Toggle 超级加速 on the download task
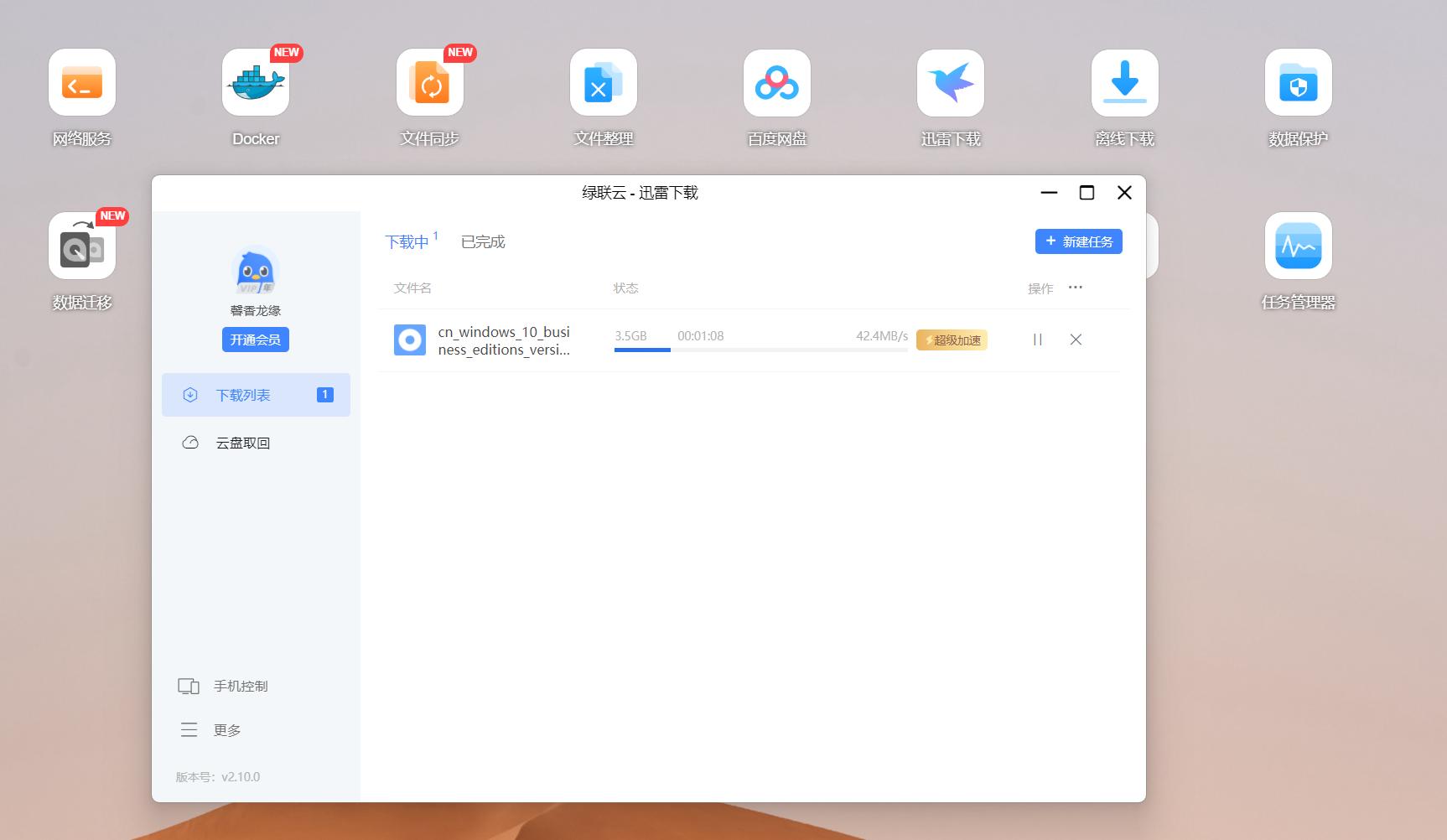 click(x=952, y=340)
